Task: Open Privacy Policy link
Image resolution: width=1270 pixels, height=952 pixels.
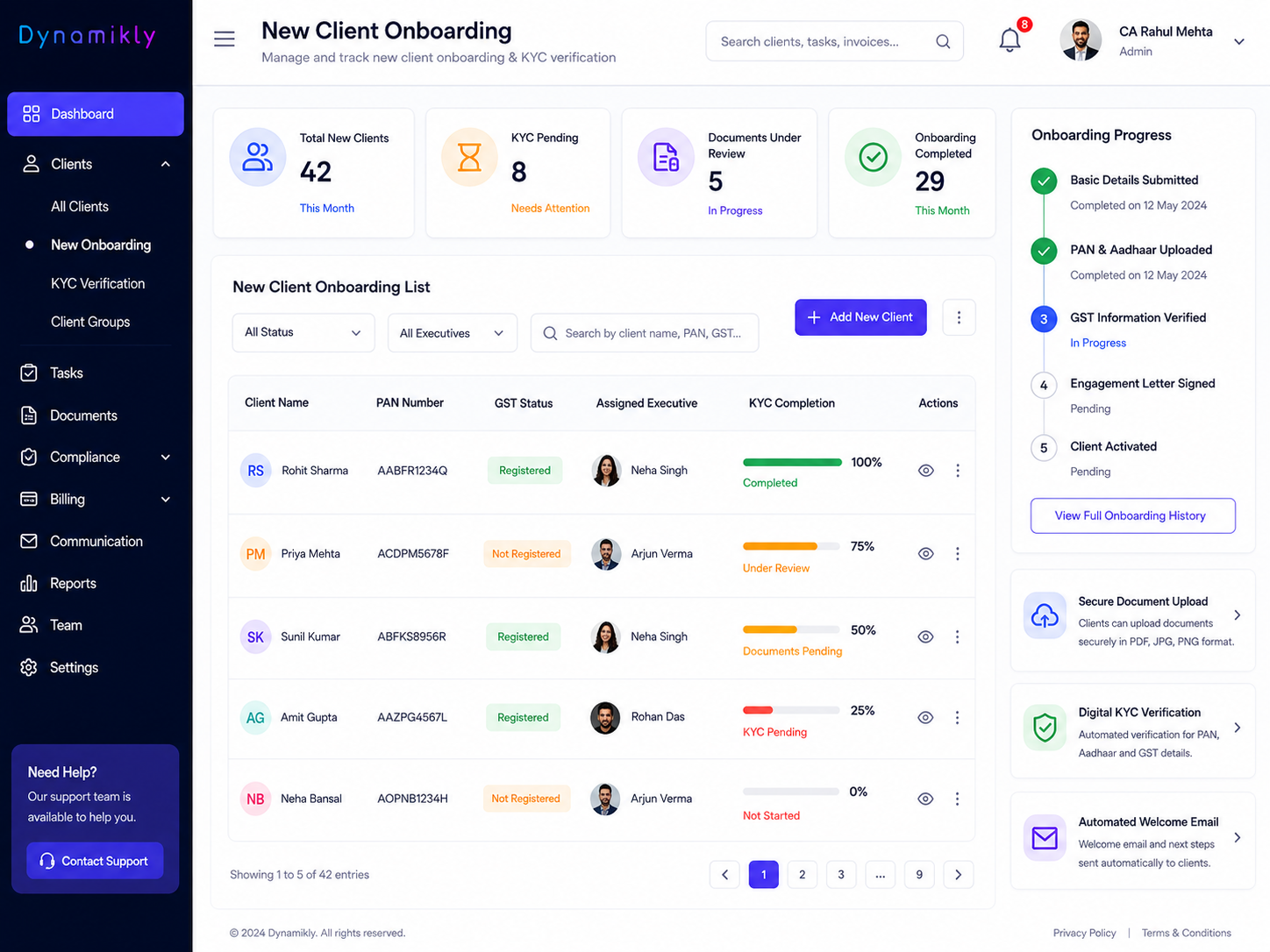Action: 1084,933
